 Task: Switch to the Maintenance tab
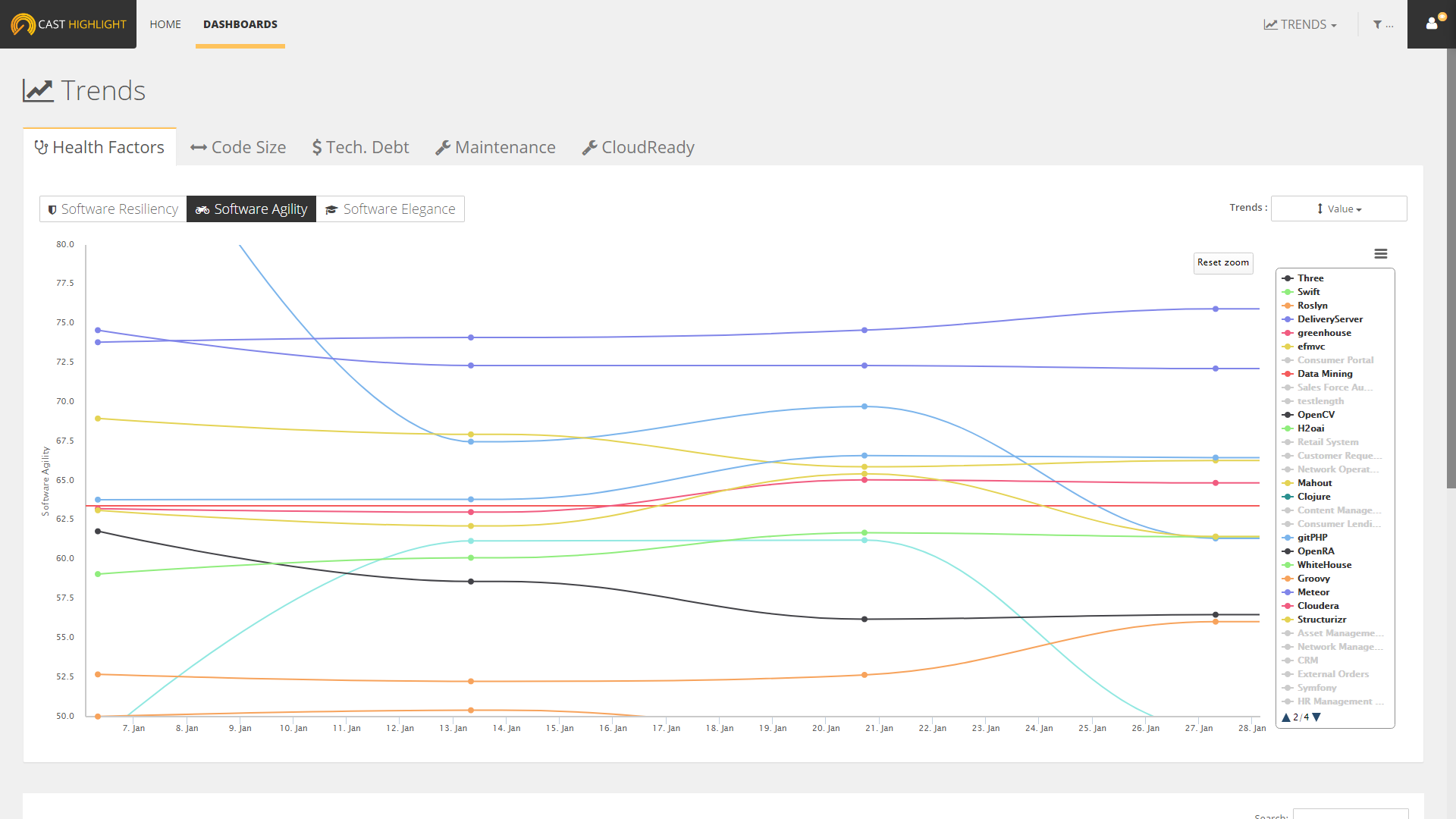495,147
